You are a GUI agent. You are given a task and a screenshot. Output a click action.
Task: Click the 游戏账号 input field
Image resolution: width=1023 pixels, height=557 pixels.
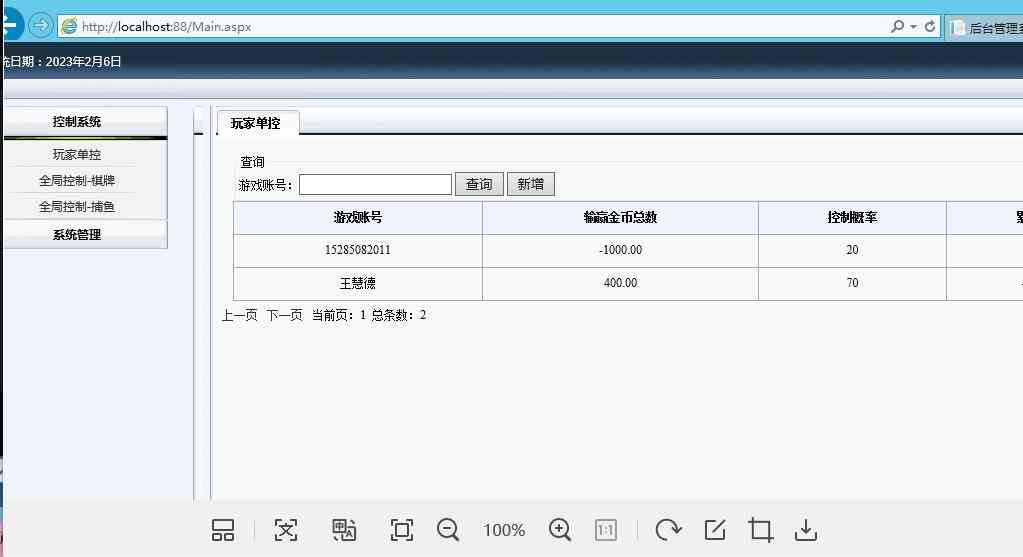pos(375,184)
